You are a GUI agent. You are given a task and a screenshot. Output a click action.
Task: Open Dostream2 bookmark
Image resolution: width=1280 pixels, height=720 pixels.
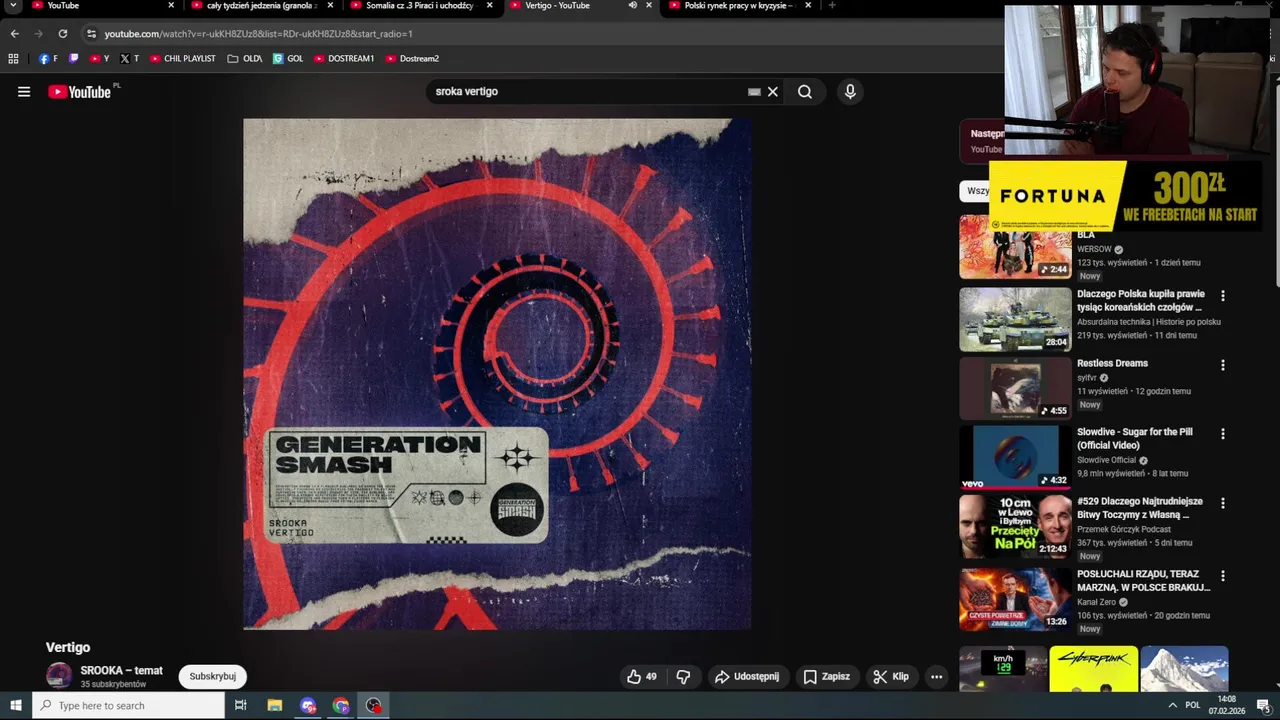(x=412, y=59)
